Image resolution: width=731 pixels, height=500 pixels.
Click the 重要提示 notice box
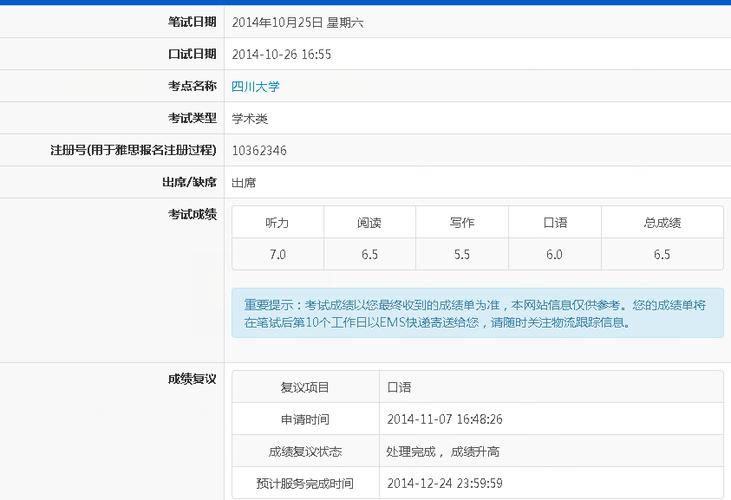point(477,313)
